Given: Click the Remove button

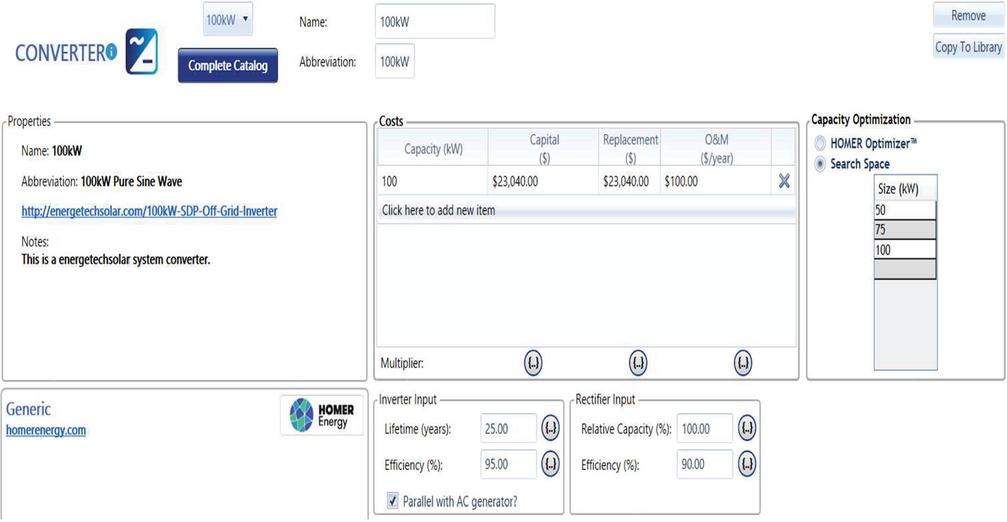Looking at the screenshot, I should coord(967,16).
